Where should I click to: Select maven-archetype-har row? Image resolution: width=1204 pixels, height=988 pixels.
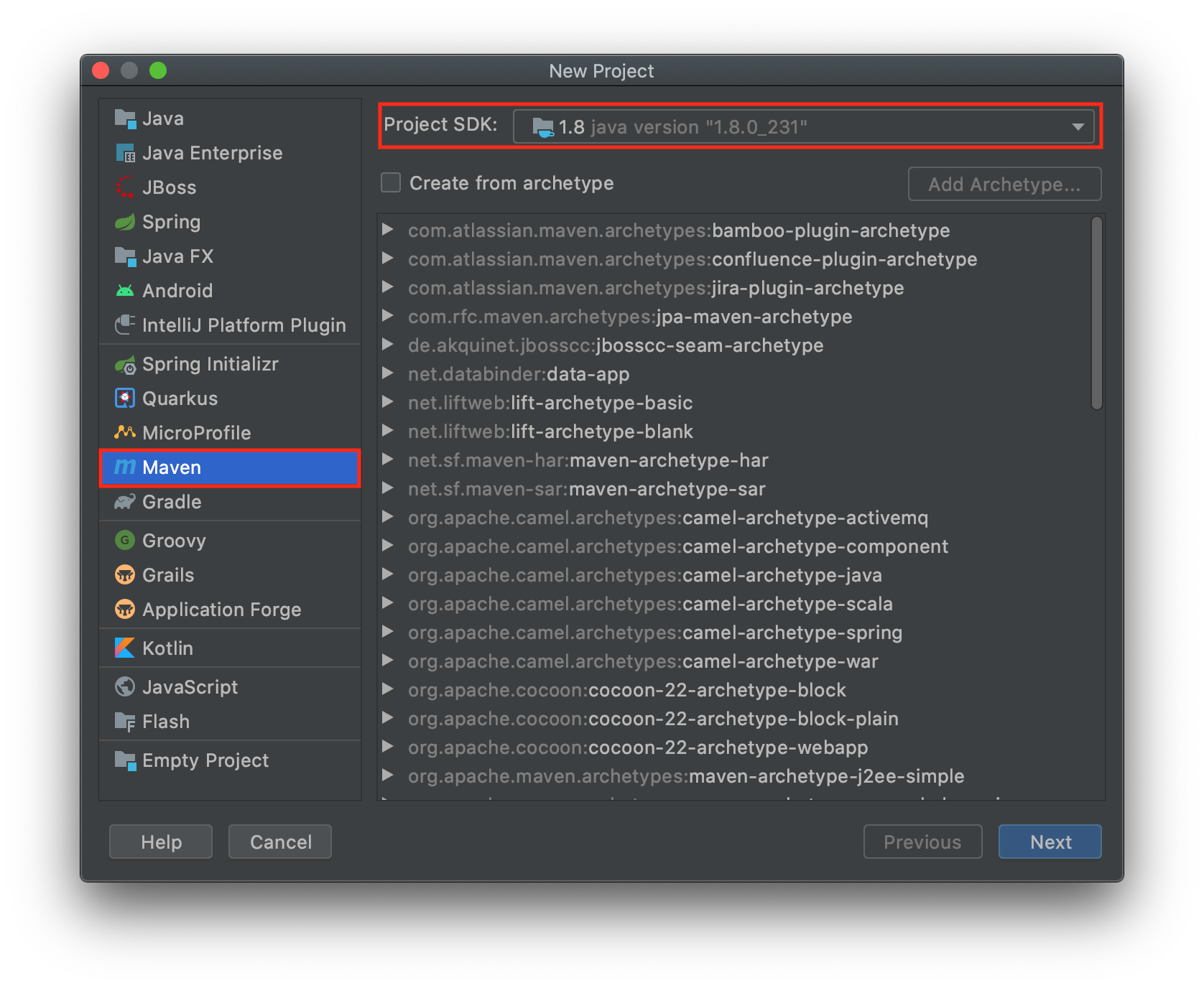click(x=734, y=460)
